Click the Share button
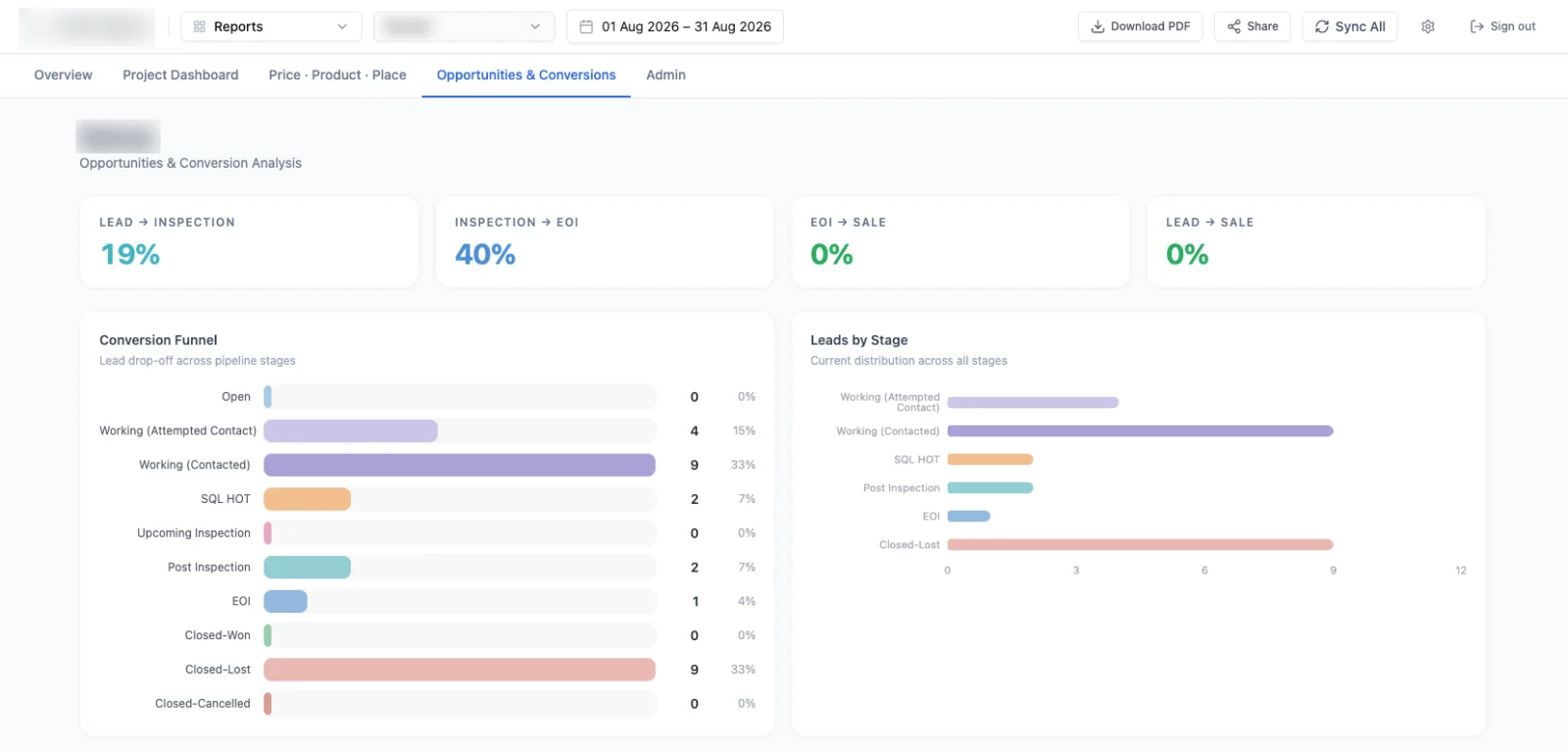1568x752 pixels. click(x=1252, y=26)
